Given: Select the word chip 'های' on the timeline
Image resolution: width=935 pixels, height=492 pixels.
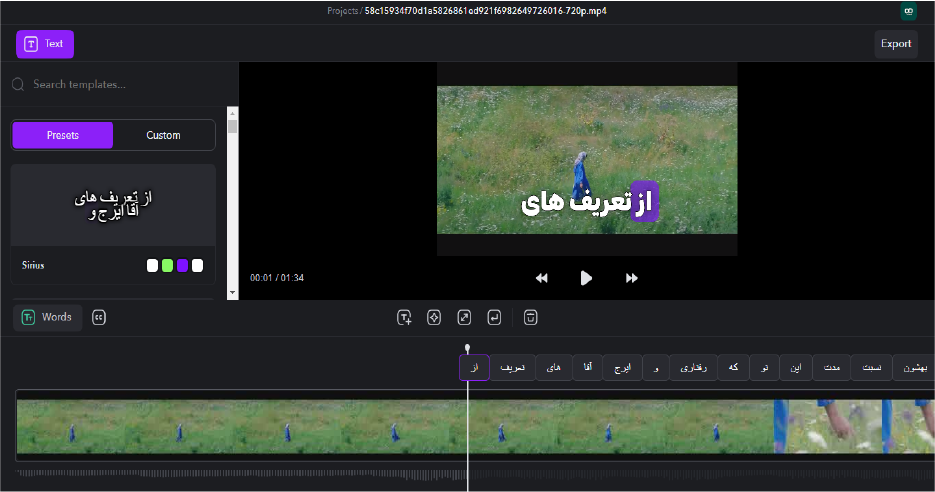Looking at the screenshot, I should point(554,367).
